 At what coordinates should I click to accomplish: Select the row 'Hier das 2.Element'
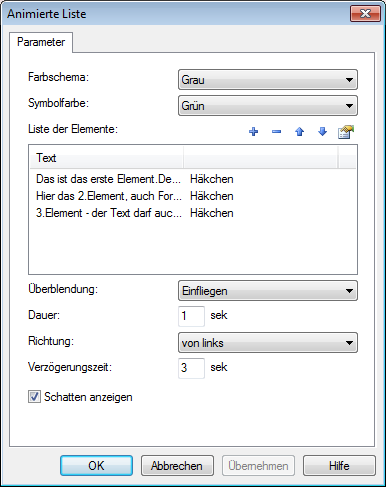[x=193, y=196]
